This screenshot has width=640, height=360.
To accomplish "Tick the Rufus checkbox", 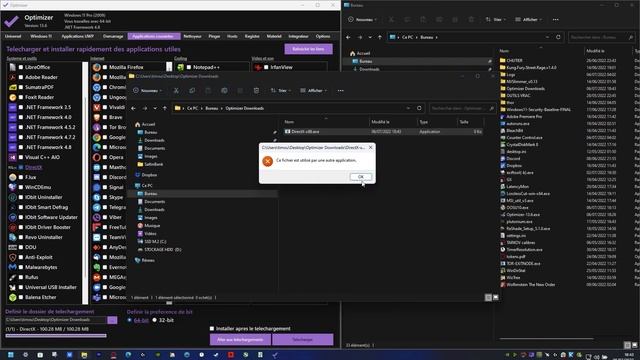I will pyautogui.click(x=21, y=277).
